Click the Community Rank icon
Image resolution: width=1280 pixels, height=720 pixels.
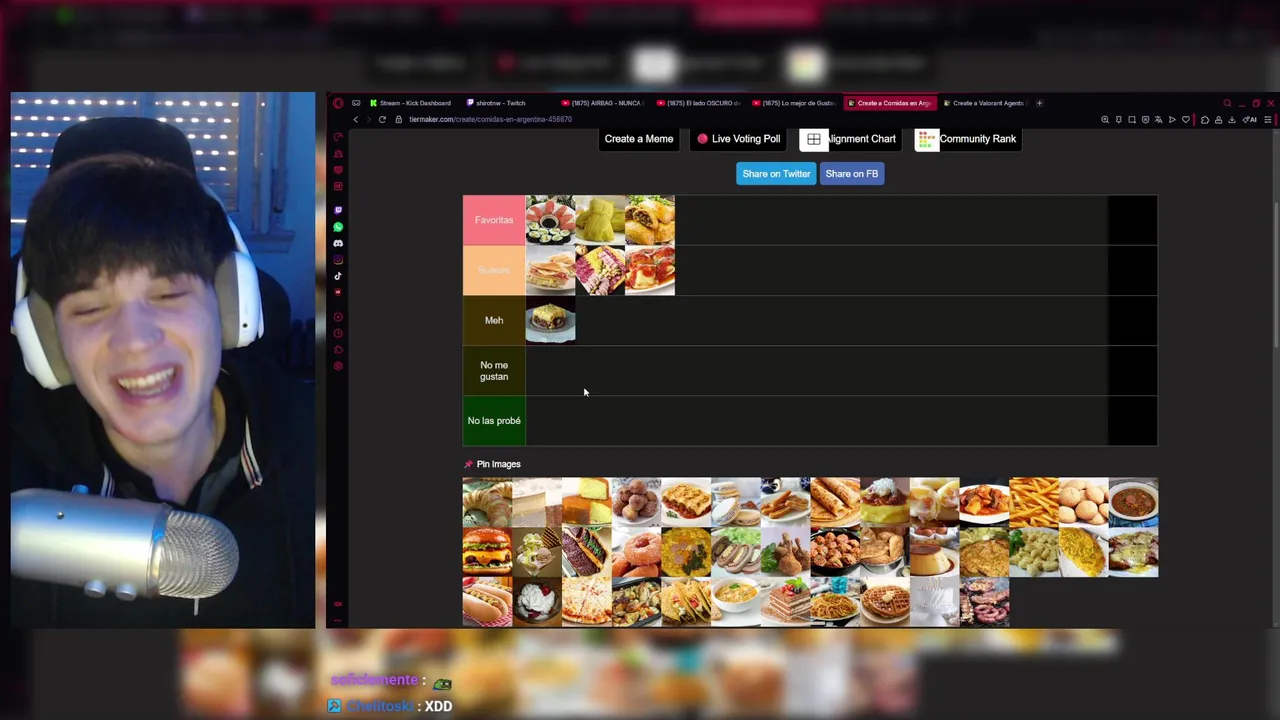pos(927,139)
